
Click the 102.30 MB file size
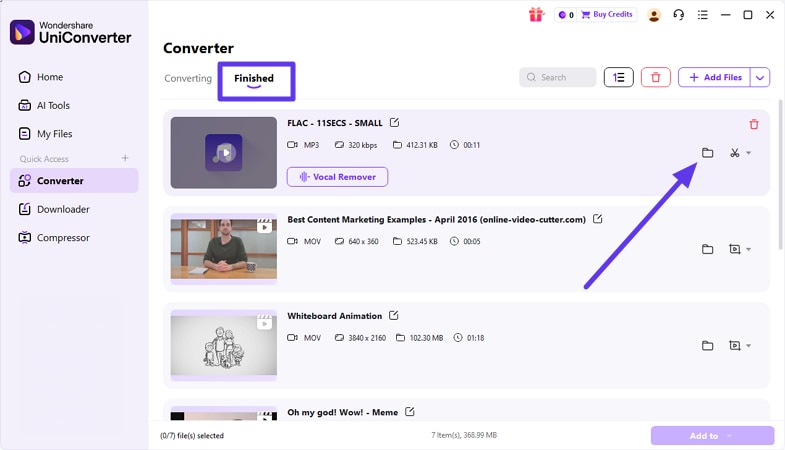[427, 338]
